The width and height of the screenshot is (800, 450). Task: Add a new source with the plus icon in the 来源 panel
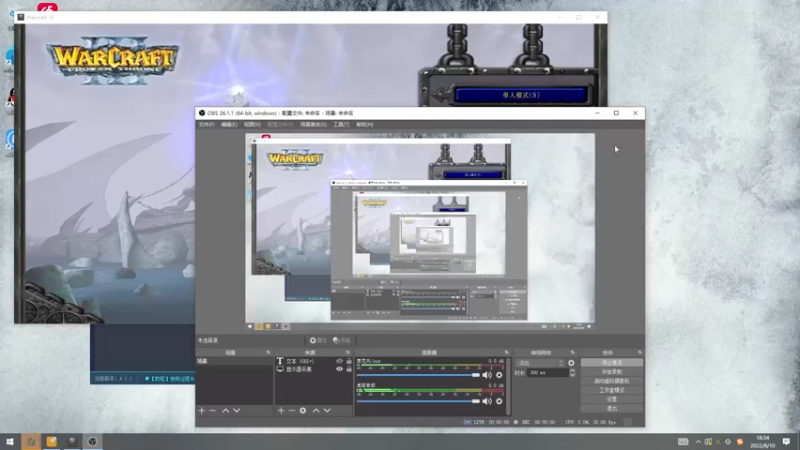(x=281, y=410)
